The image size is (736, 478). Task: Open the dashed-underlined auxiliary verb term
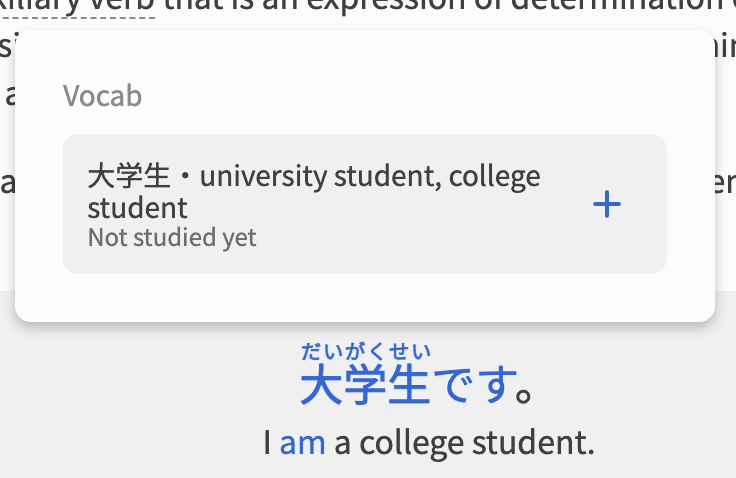[x=77, y=7]
